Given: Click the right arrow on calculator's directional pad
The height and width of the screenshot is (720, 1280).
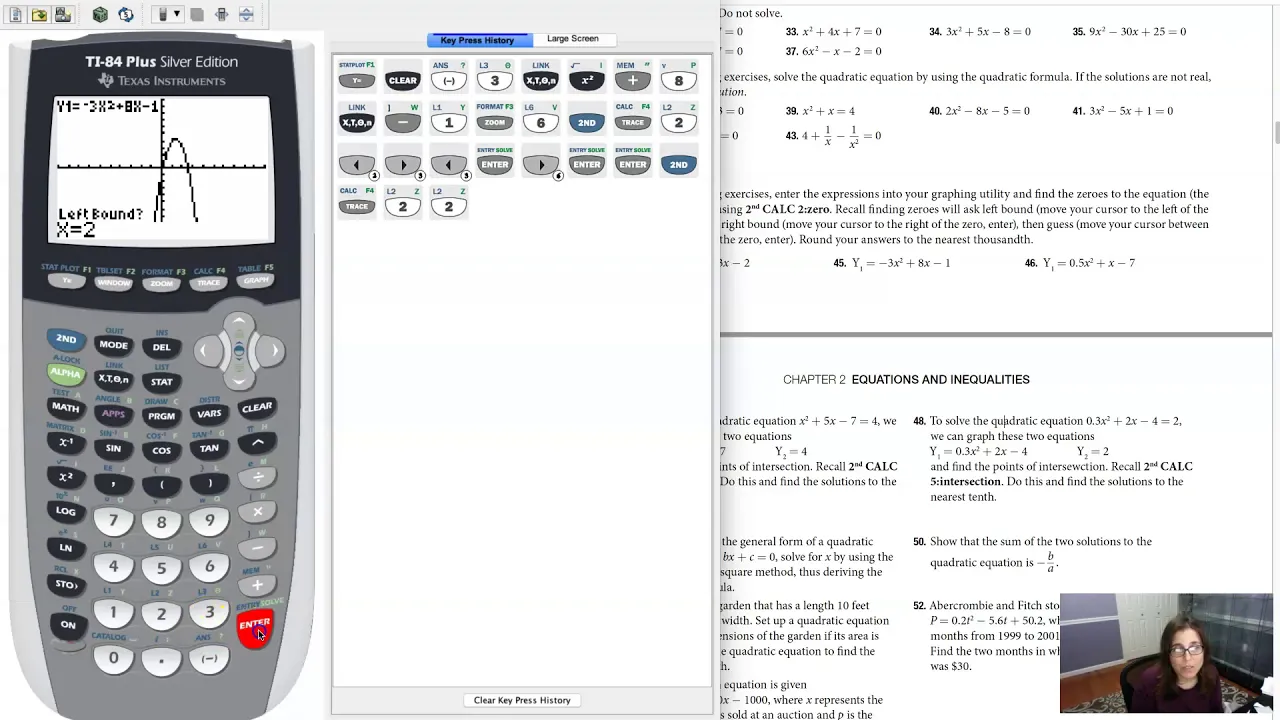Looking at the screenshot, I should pos(273,350).
